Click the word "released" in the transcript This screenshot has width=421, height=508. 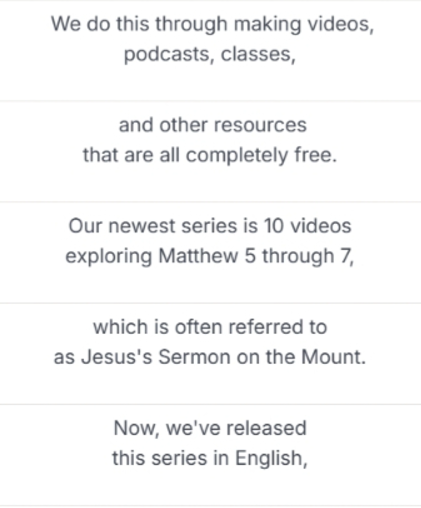266,428
